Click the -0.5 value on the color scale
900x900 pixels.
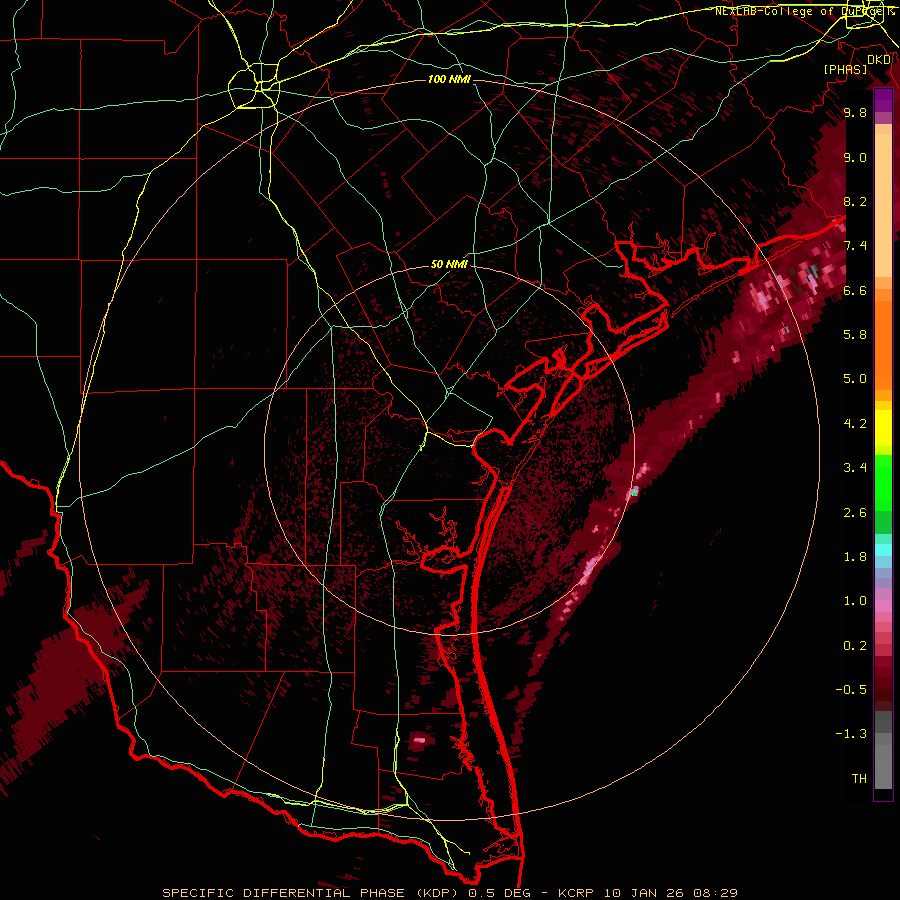tap(851, 689)
